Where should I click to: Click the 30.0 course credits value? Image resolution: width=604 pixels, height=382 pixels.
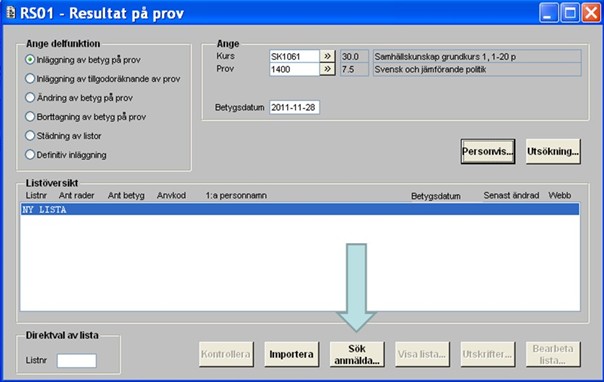click(x=354, y=56)
